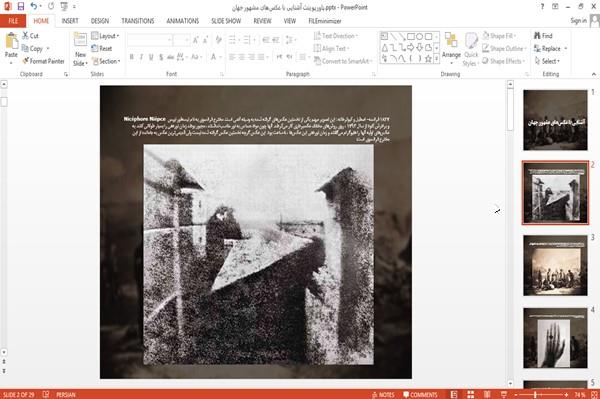Screen dimensions: 600x399
Task: Switch to the SLIDE SHOW tab
Action: coord(226,21)
